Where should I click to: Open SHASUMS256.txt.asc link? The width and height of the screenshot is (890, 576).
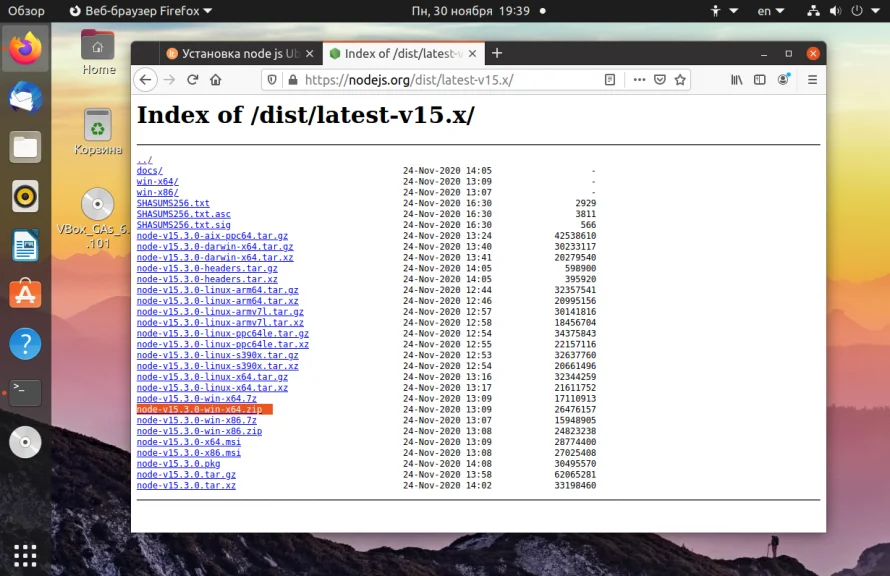click(183, 214)
